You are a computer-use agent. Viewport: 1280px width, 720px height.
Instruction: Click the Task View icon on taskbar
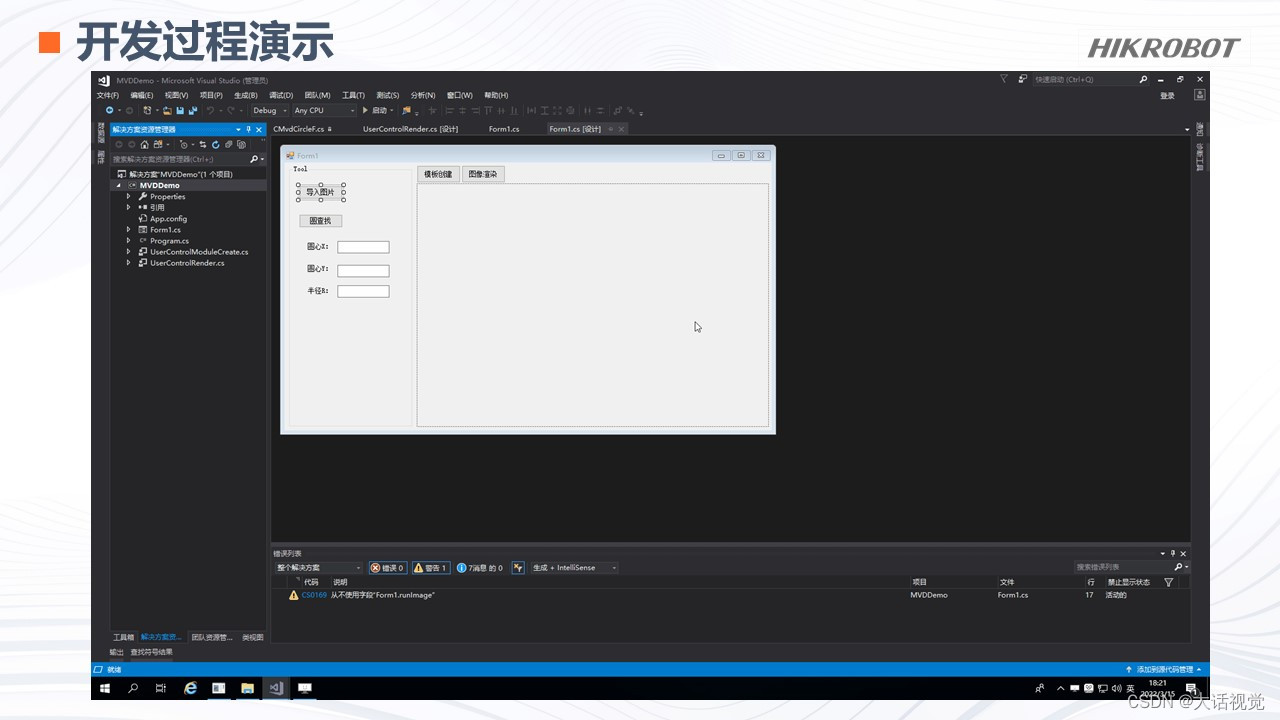(x=161, y=688)
